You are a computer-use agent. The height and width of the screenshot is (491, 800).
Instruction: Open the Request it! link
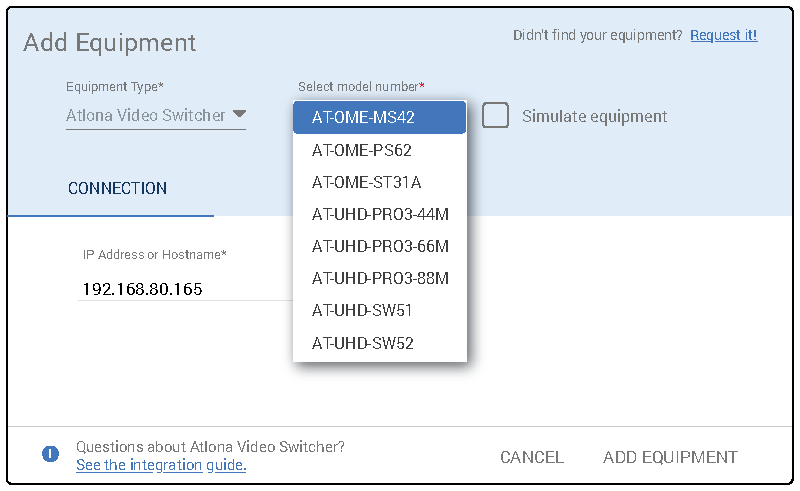(x=723, y=35)
